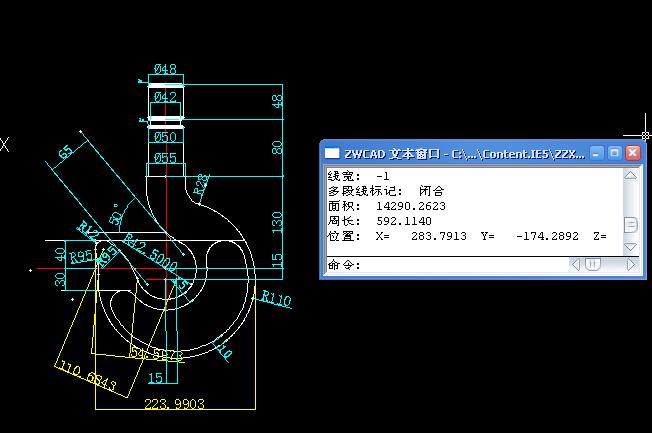
Task: Select the Ø55 diameter dimension text
Action: pyautogui.click(x=165, y=158)
